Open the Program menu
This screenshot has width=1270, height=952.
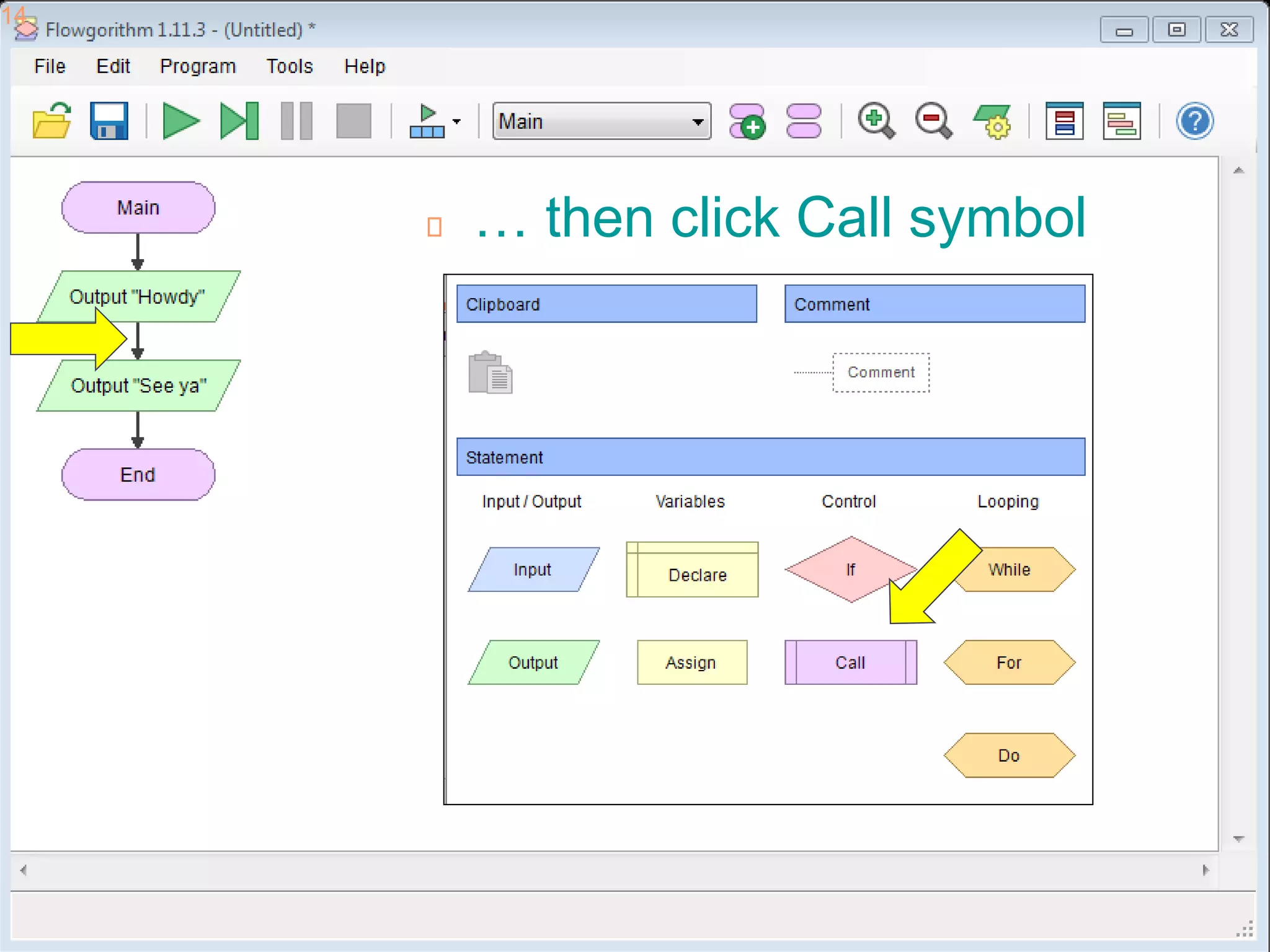point(198,66)
